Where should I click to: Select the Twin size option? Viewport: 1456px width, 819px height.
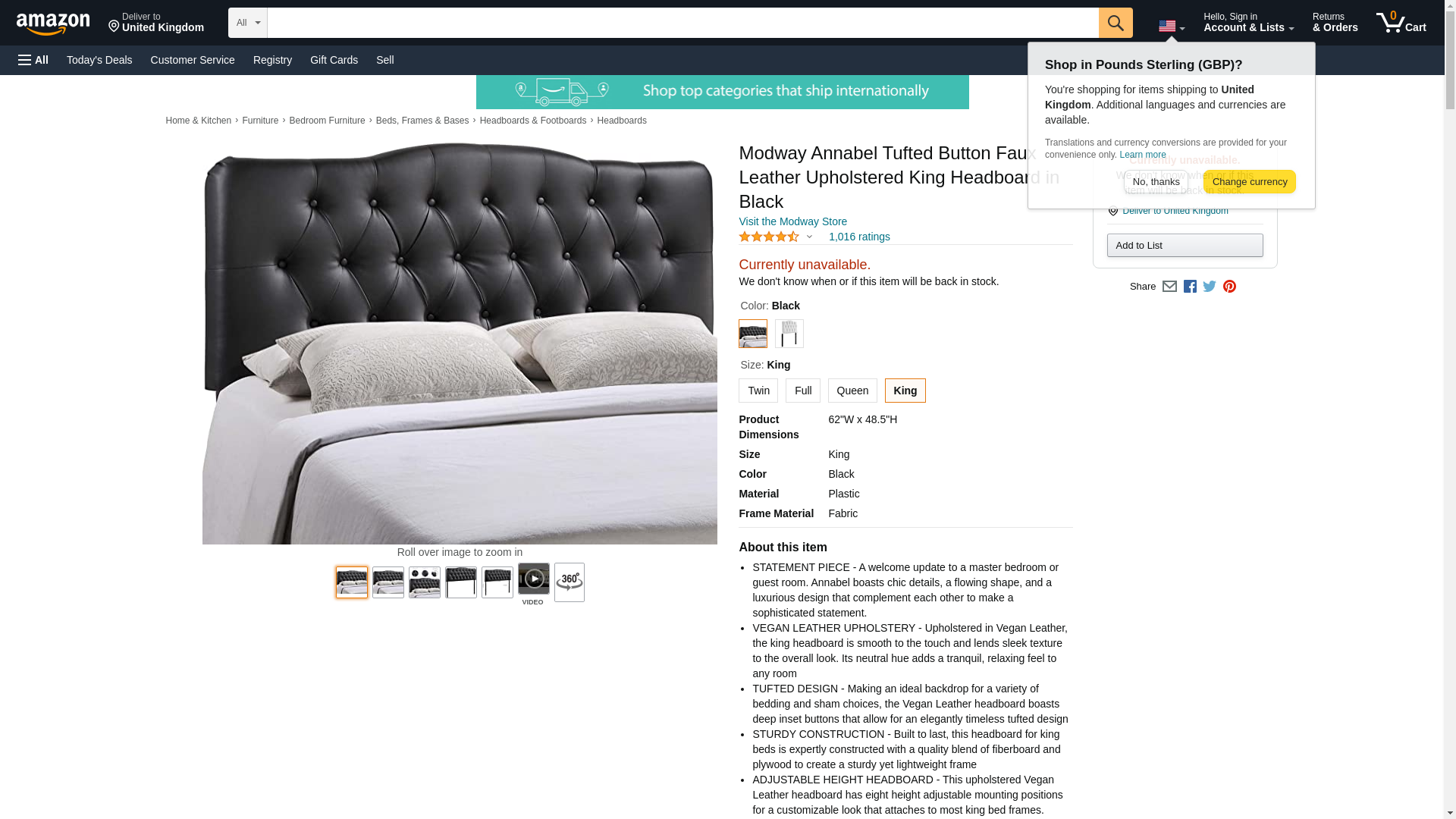point(758,391)
